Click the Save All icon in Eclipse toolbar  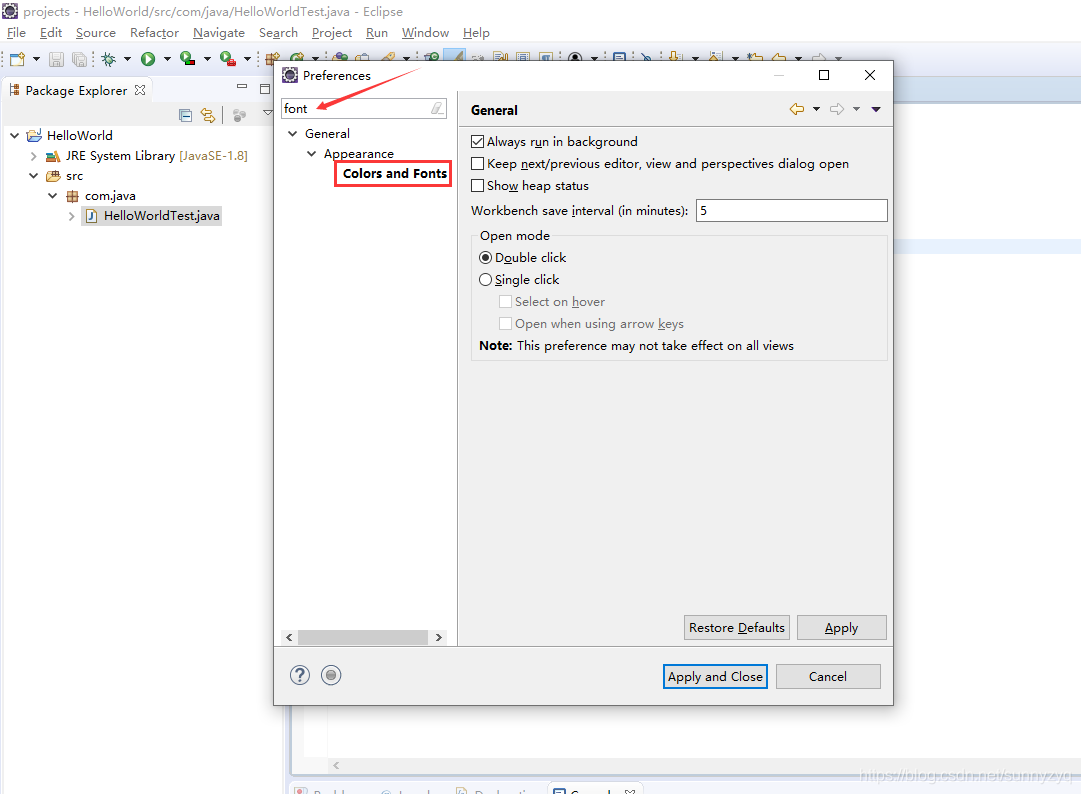tap(79, 59)
